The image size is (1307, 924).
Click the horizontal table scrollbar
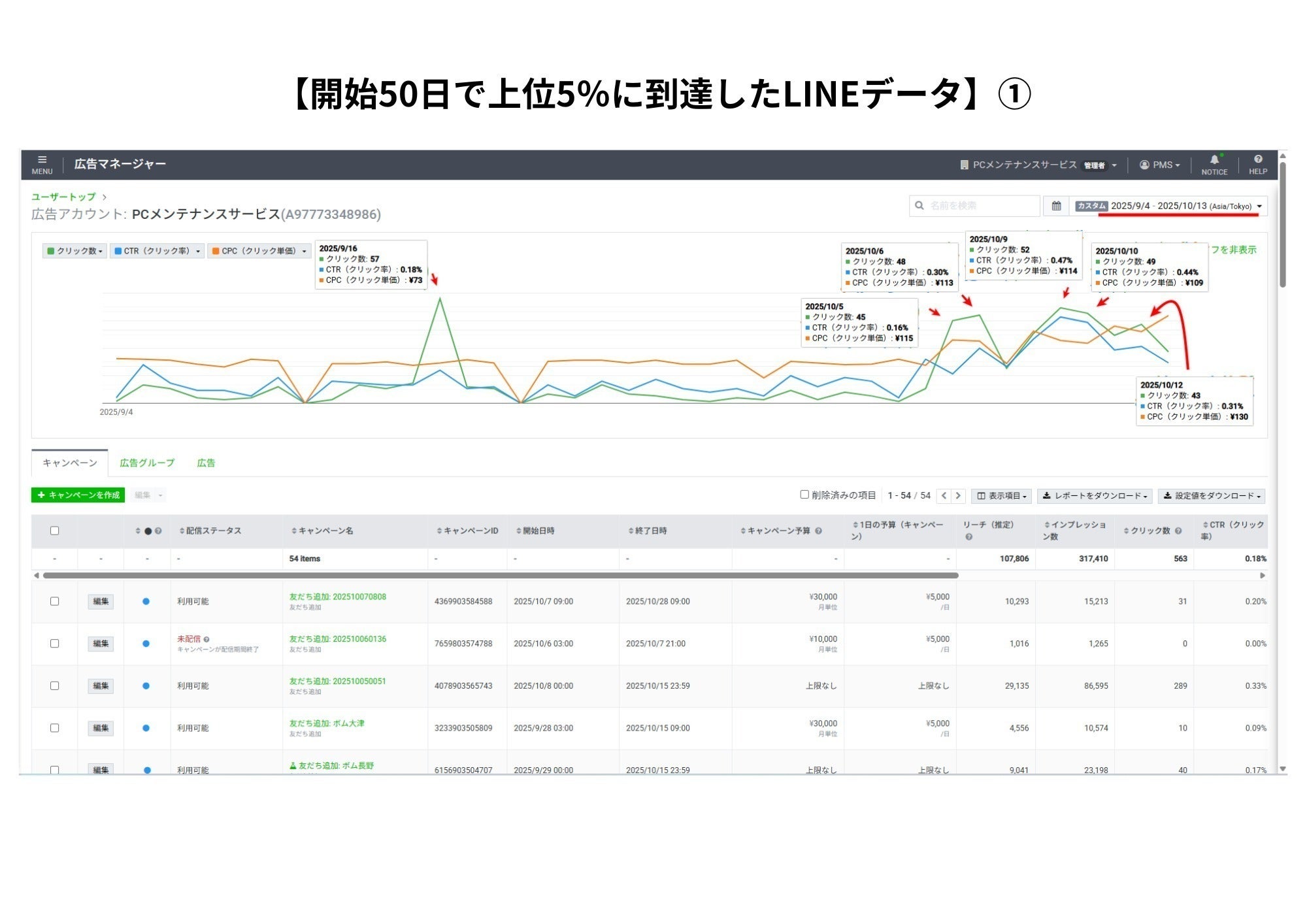coord(500,576)
